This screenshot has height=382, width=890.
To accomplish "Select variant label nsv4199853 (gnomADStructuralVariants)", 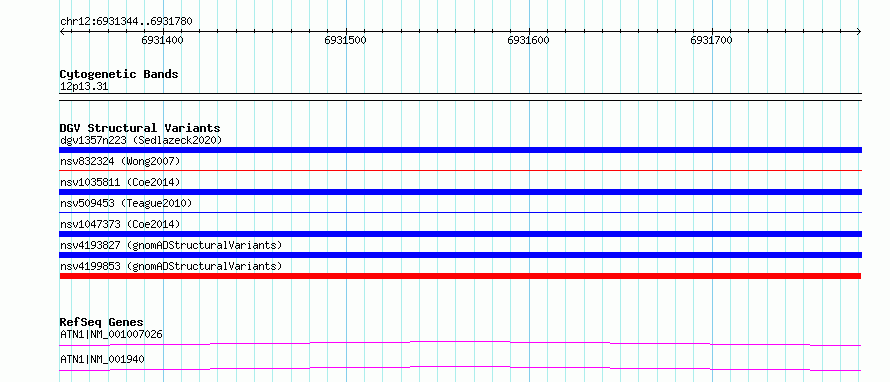I will tap(171, 266).
